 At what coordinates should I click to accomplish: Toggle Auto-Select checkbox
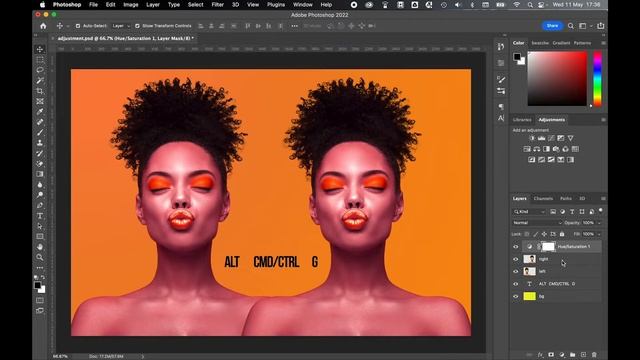pyautogui.click(x=78, y=26)
